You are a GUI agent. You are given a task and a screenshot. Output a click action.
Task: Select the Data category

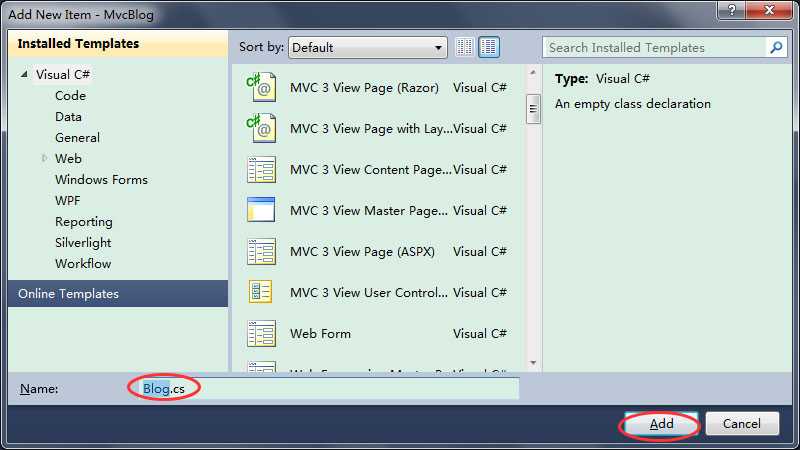point(68,117)
